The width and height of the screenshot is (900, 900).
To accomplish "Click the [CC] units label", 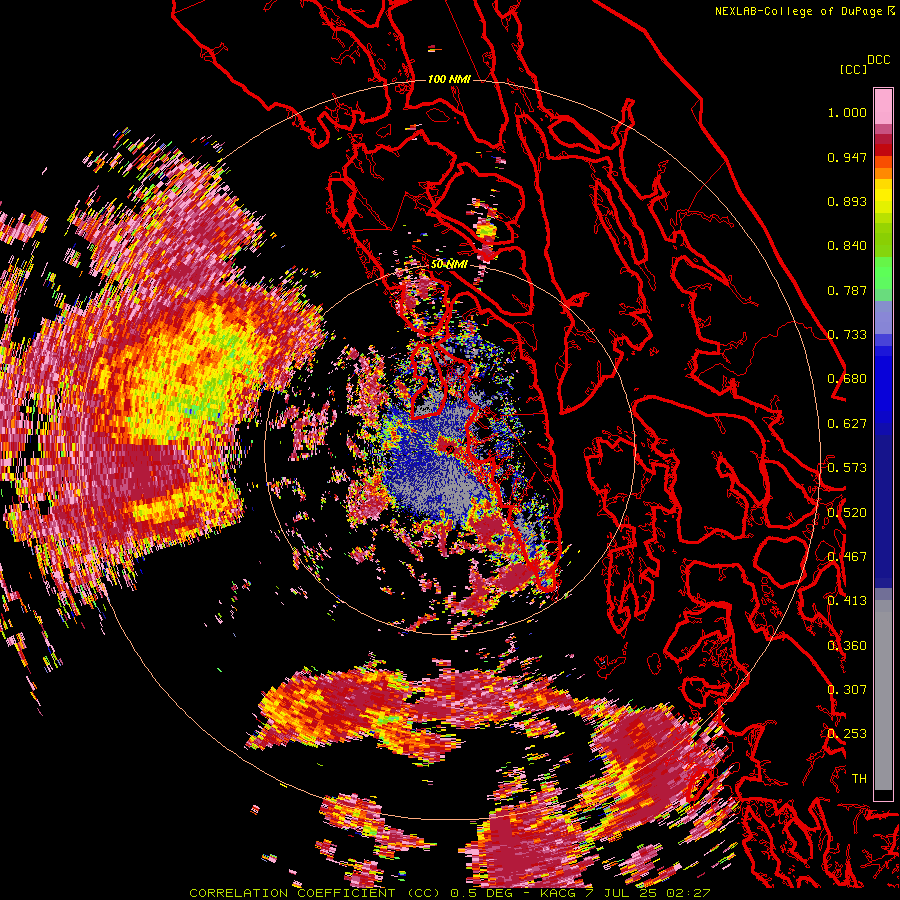I will [854, 70].
